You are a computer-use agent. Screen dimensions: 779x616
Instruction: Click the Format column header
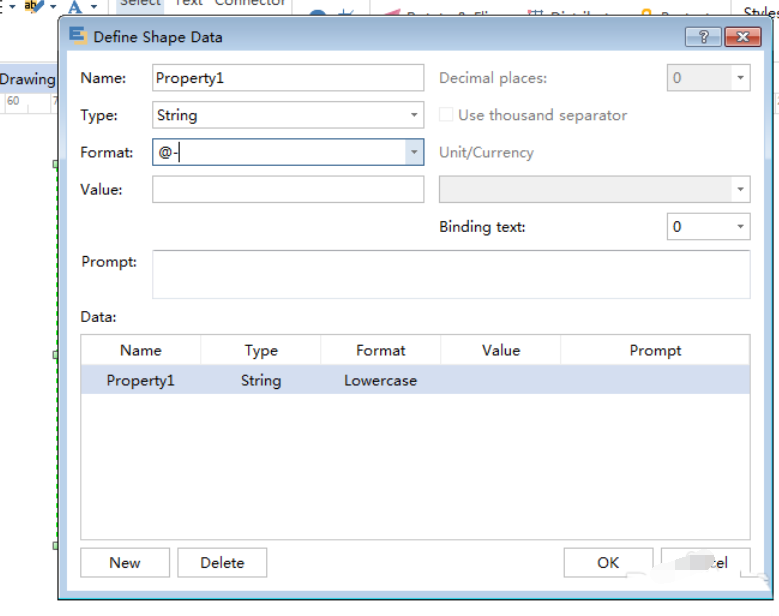click(380, 350)
